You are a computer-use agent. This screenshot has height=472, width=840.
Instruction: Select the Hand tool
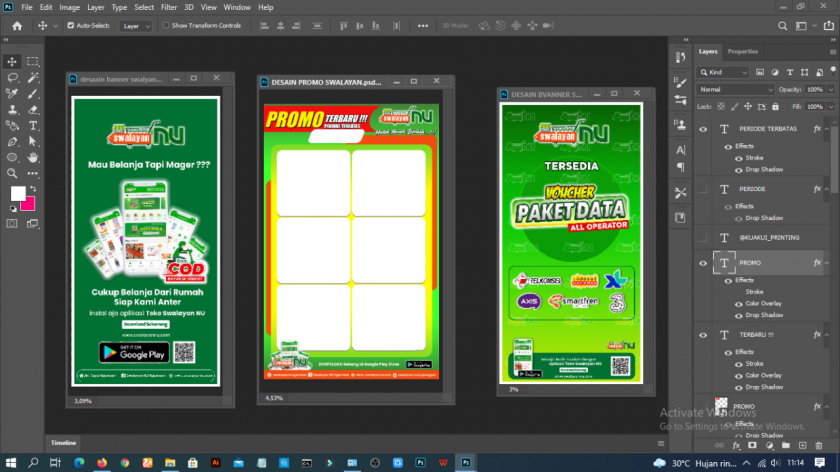[x=33, y=158]
